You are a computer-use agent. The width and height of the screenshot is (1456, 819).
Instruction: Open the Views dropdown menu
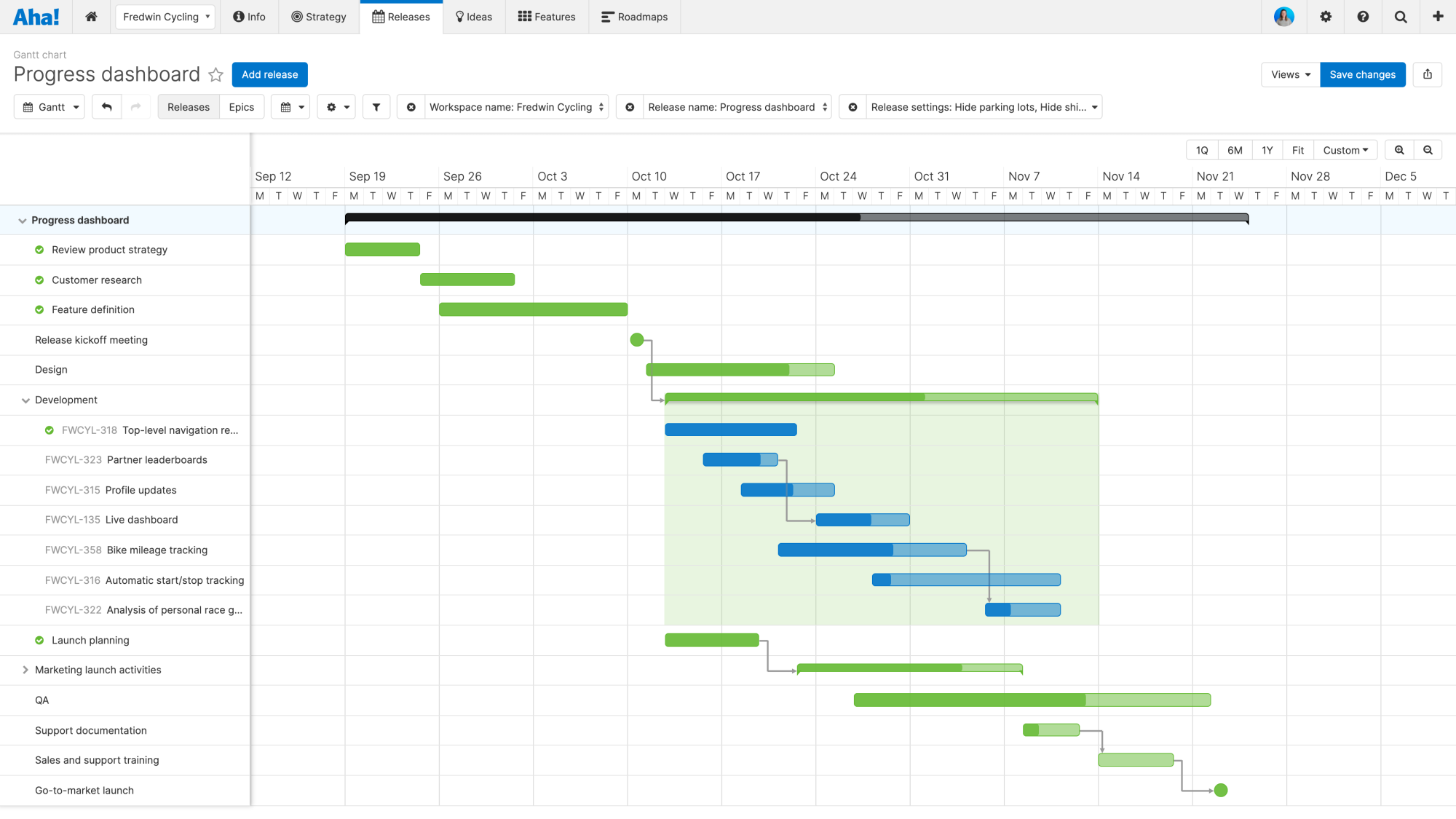[1289, 74]
